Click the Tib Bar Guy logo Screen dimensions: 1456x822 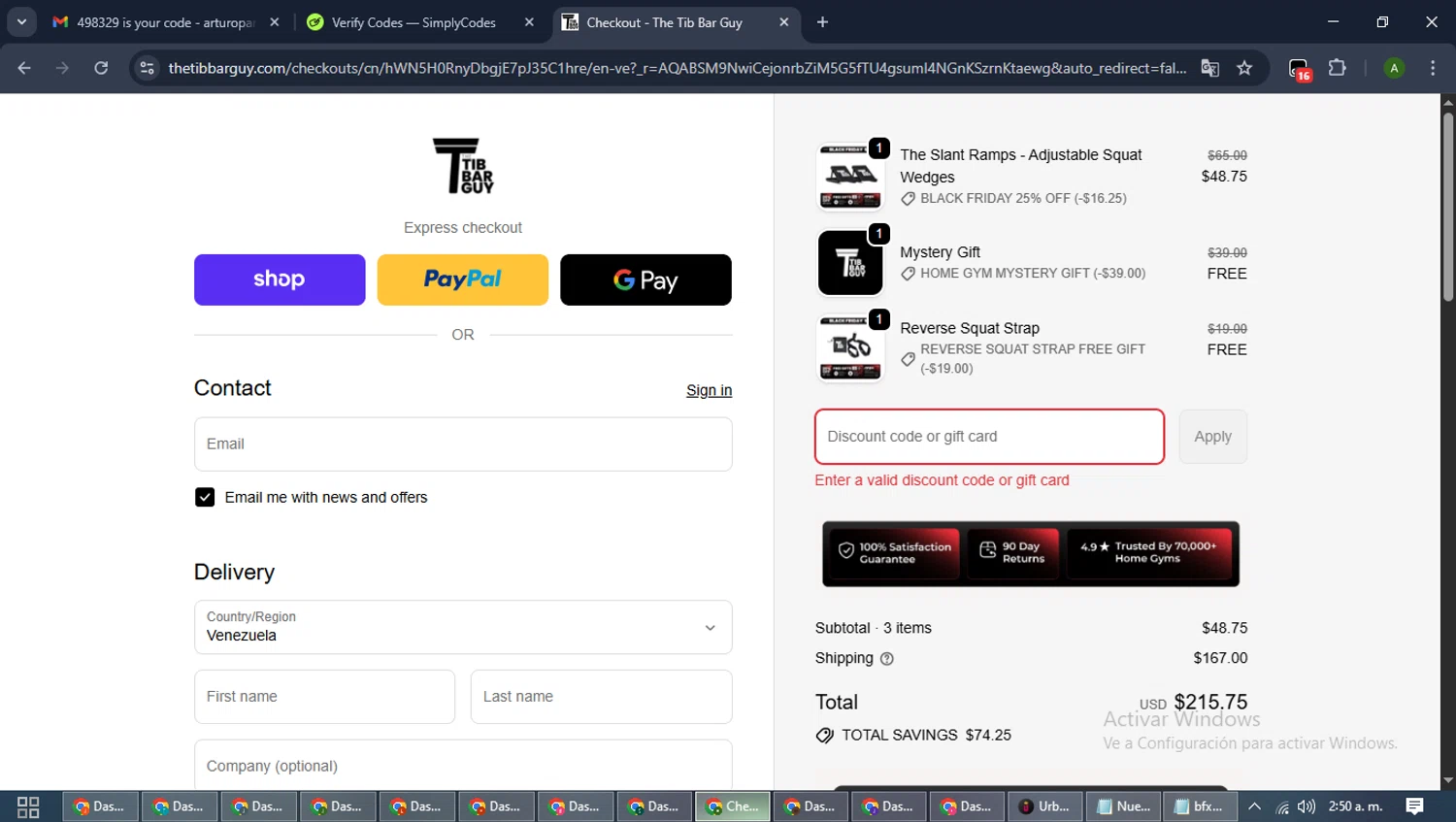point(463,165)
